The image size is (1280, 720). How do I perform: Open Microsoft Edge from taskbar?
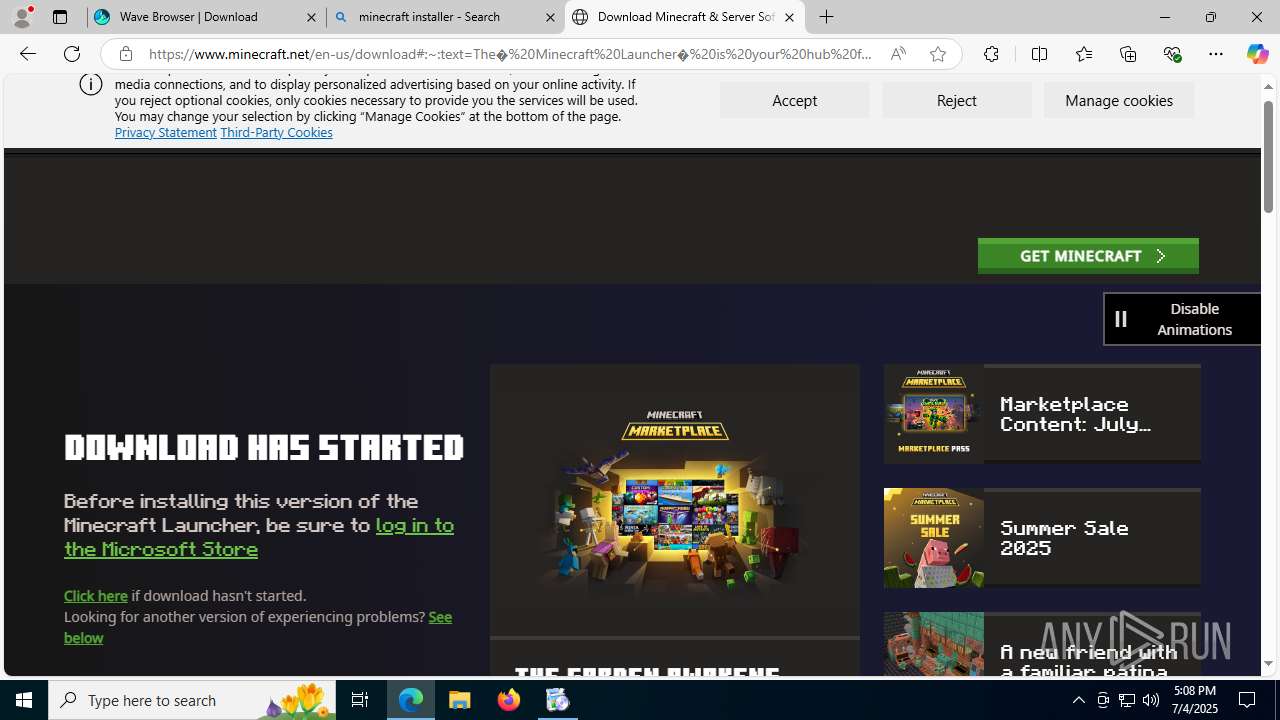click(x=411, y=700)
